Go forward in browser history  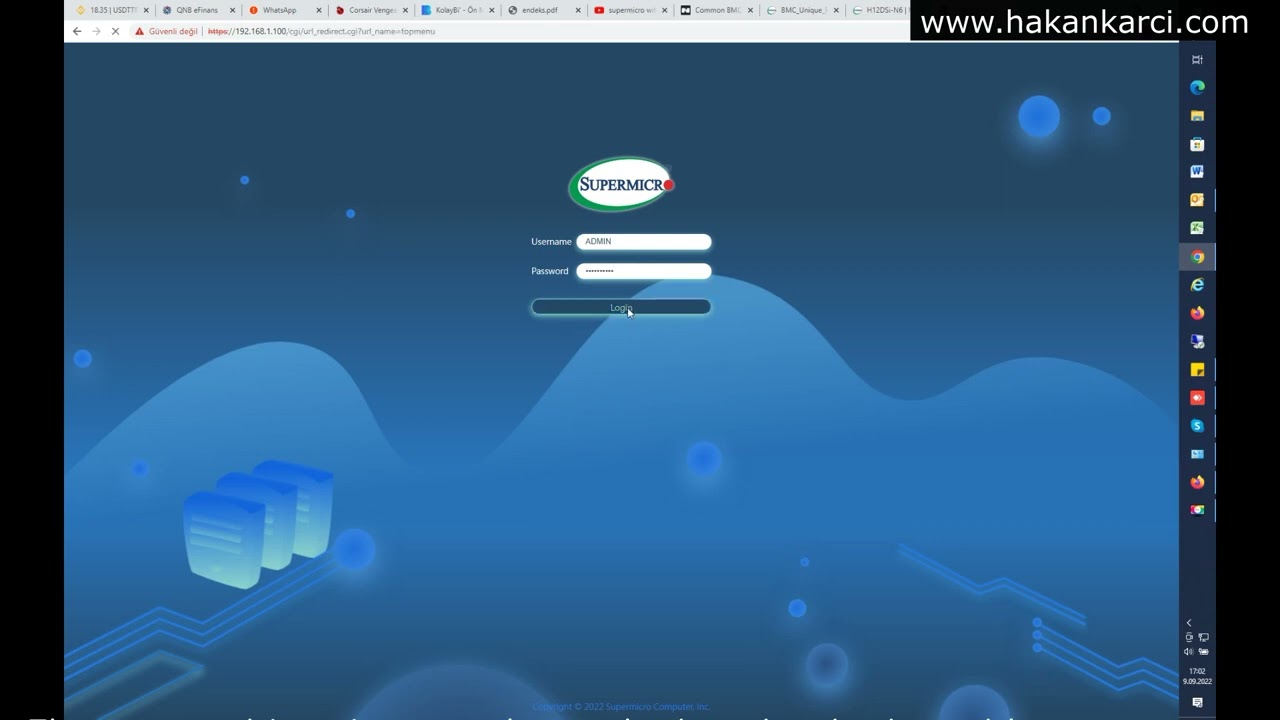(x=96, y=31)
